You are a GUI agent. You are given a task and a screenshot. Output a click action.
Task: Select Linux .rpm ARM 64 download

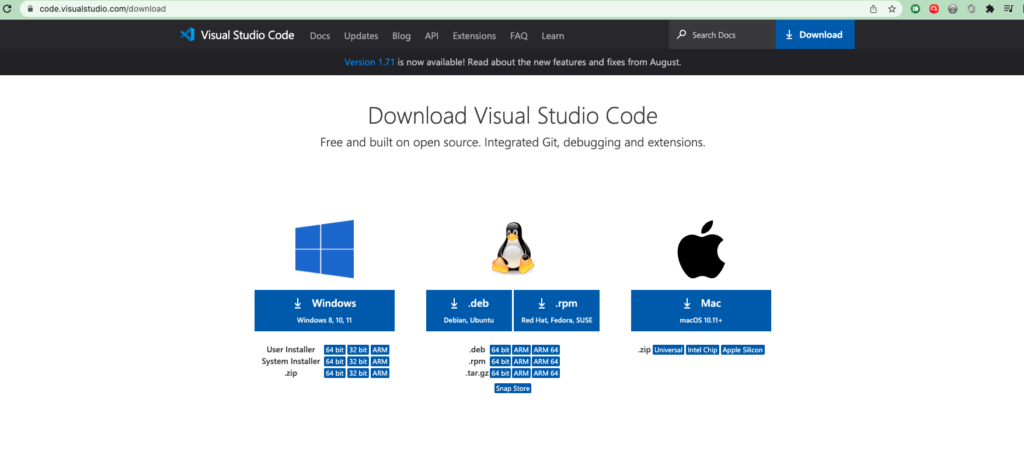click(546, 361)
